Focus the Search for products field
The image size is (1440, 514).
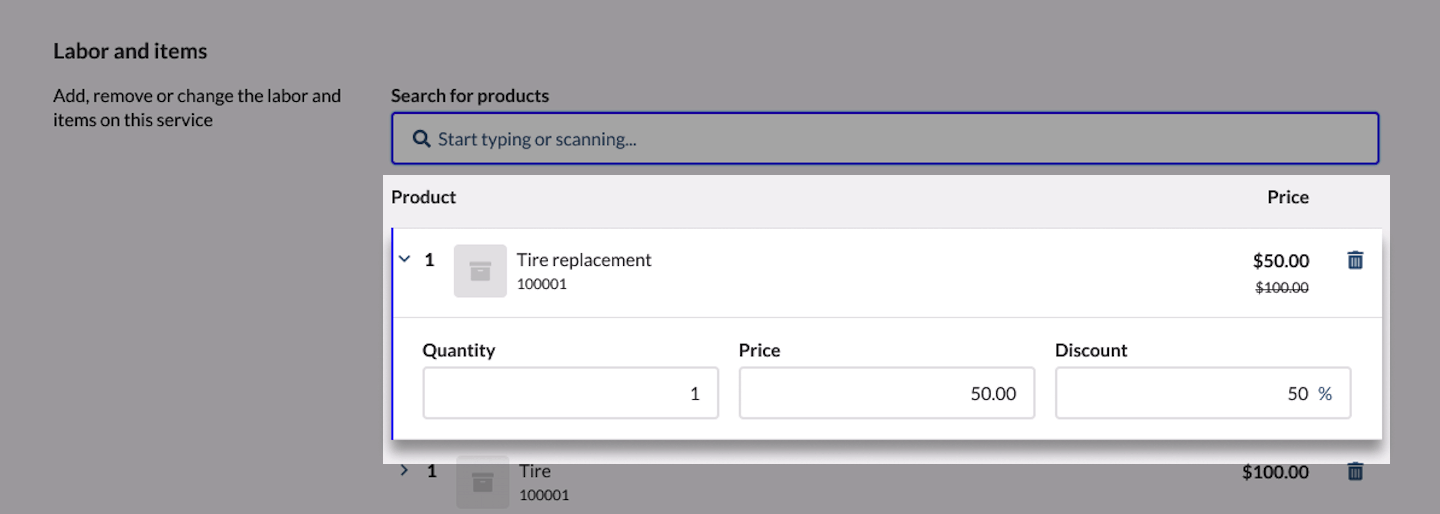(885, 138)
